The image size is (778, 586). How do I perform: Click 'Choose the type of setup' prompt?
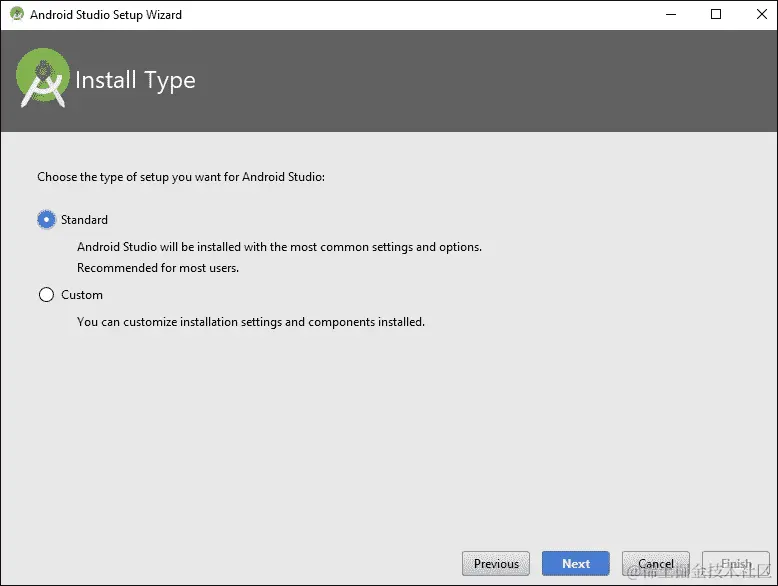(181, 177)
